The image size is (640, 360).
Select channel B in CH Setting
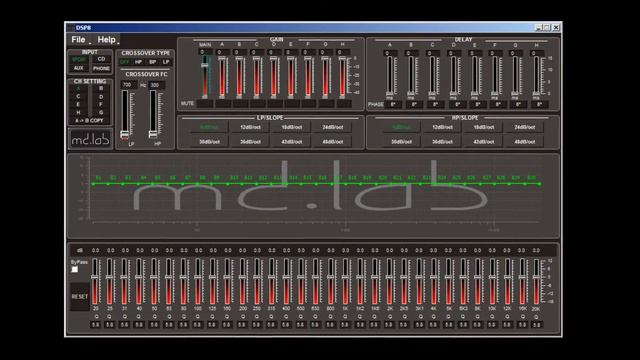[101, 88]
